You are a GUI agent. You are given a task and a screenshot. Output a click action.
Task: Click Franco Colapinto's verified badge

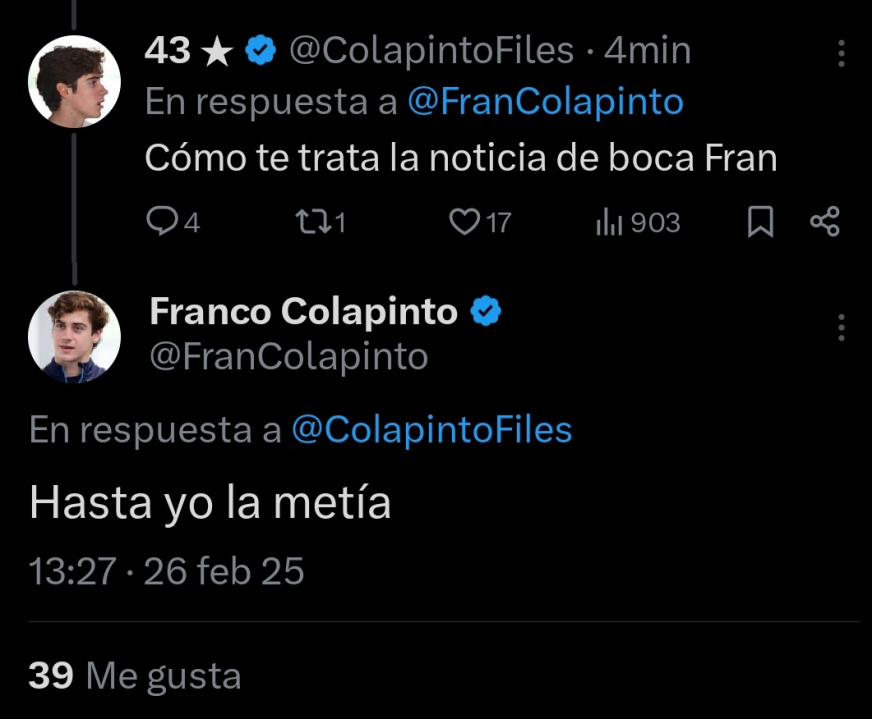pos(485,312)
